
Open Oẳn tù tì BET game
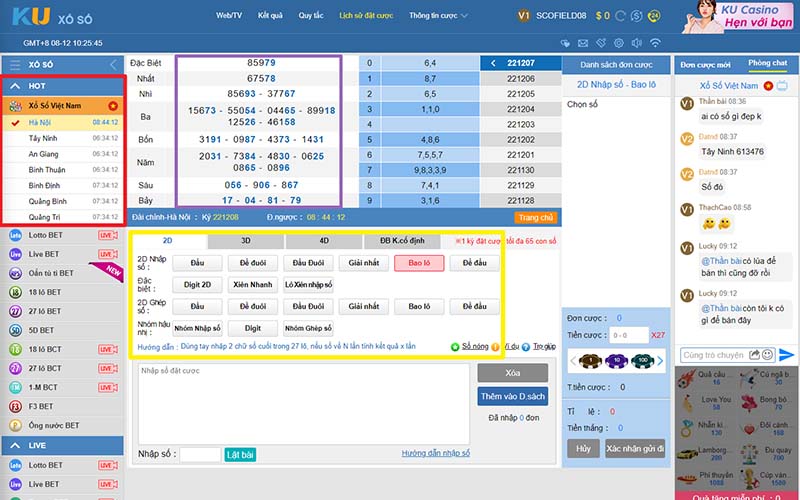pos(62,273)
